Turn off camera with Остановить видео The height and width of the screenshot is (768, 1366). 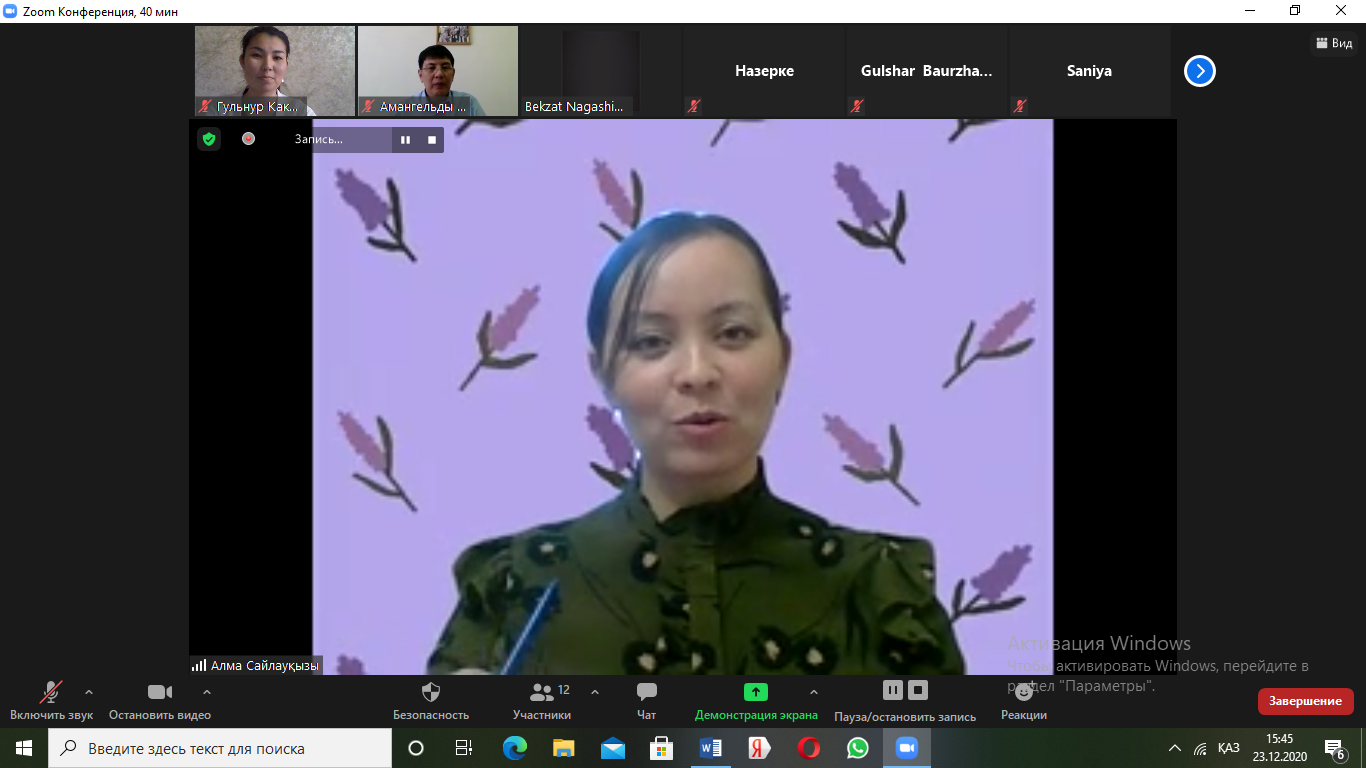(160, 701)
